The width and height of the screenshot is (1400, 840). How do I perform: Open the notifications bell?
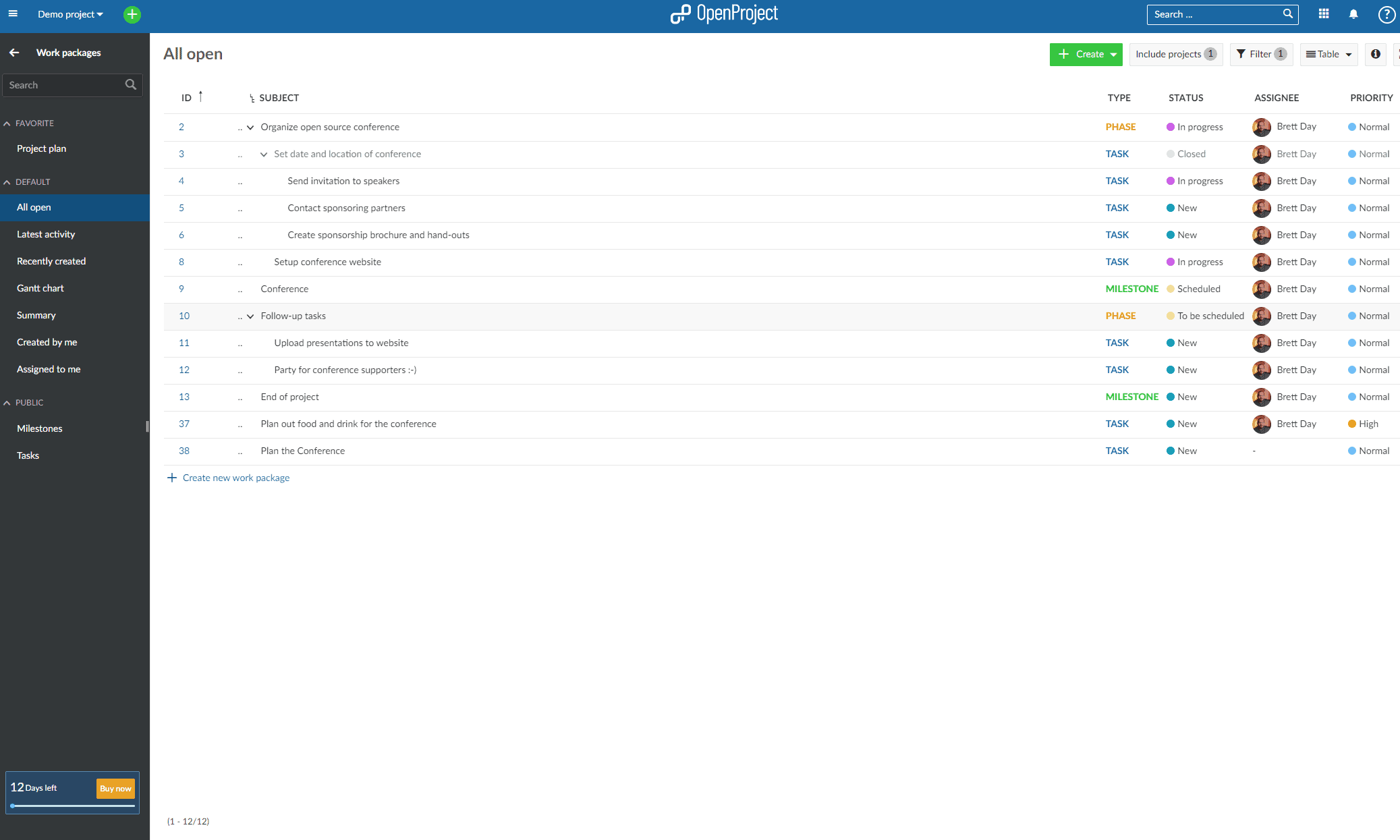click(1353, 14)
